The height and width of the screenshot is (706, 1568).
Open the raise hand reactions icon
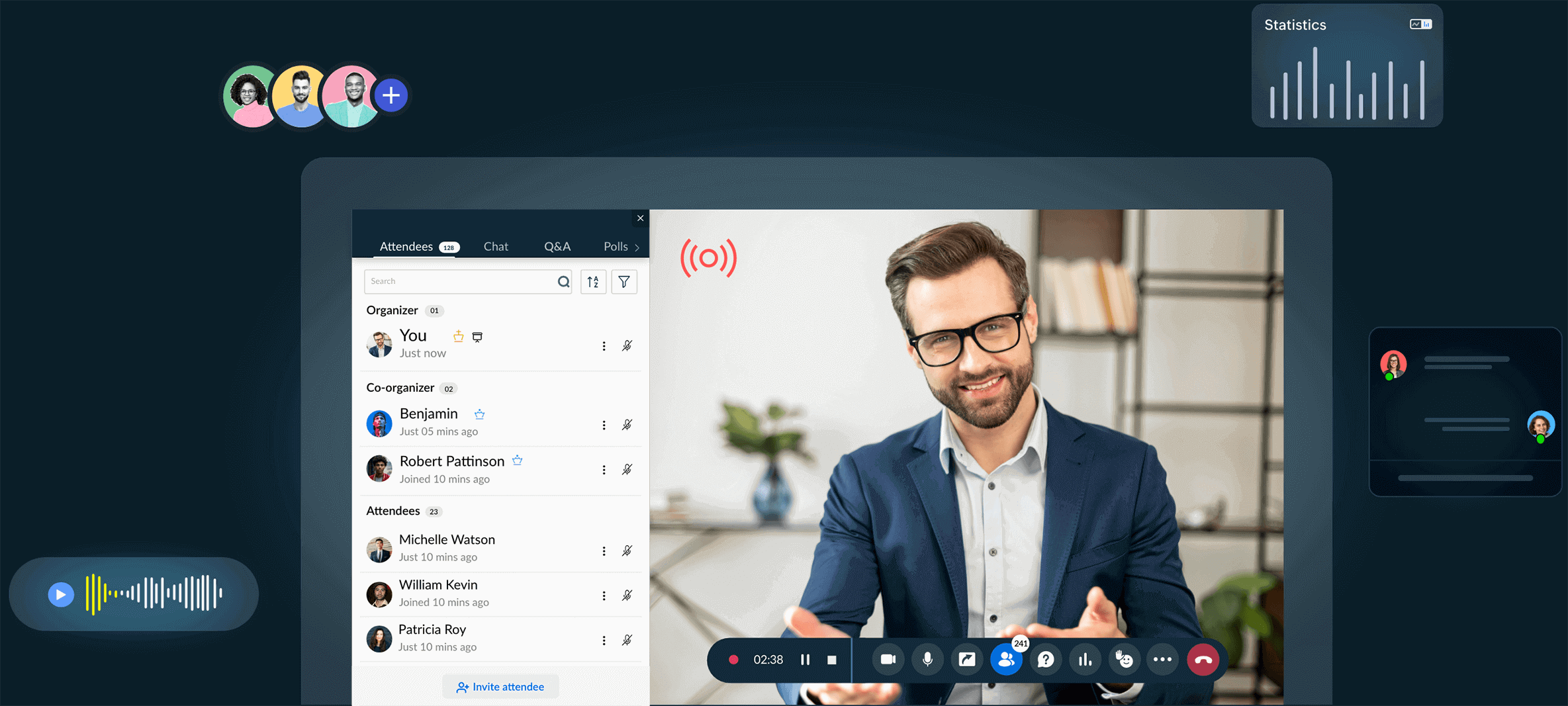1124,660
